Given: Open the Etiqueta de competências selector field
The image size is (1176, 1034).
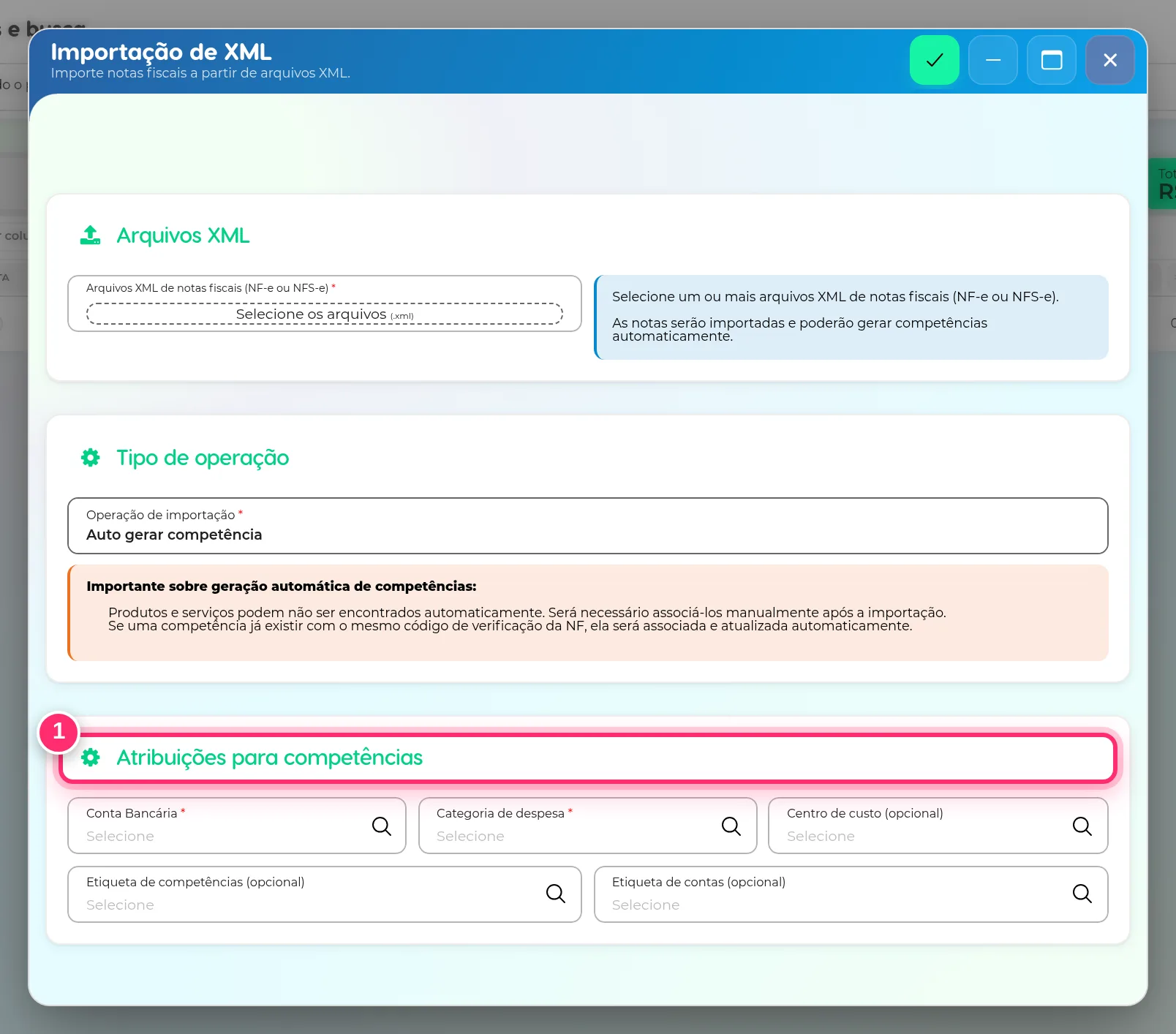Looking at the screenshot, I should click(324, 894).
